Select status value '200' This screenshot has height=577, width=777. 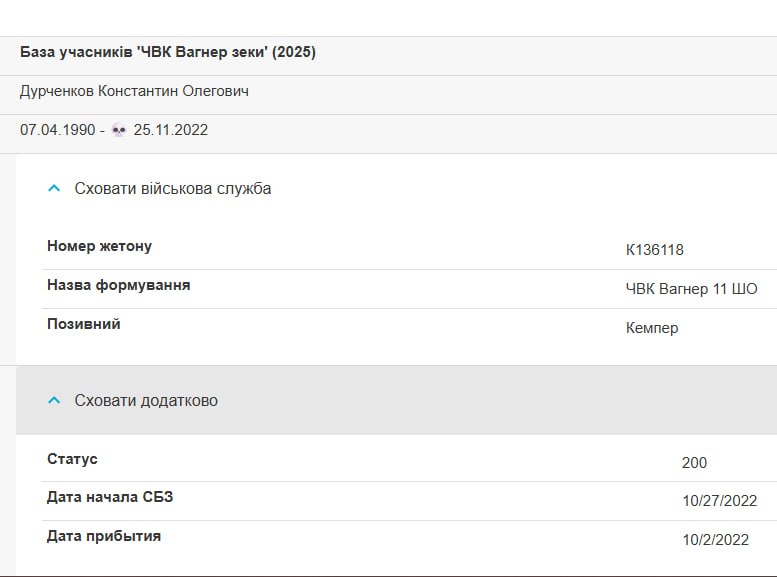pos(694,463)
